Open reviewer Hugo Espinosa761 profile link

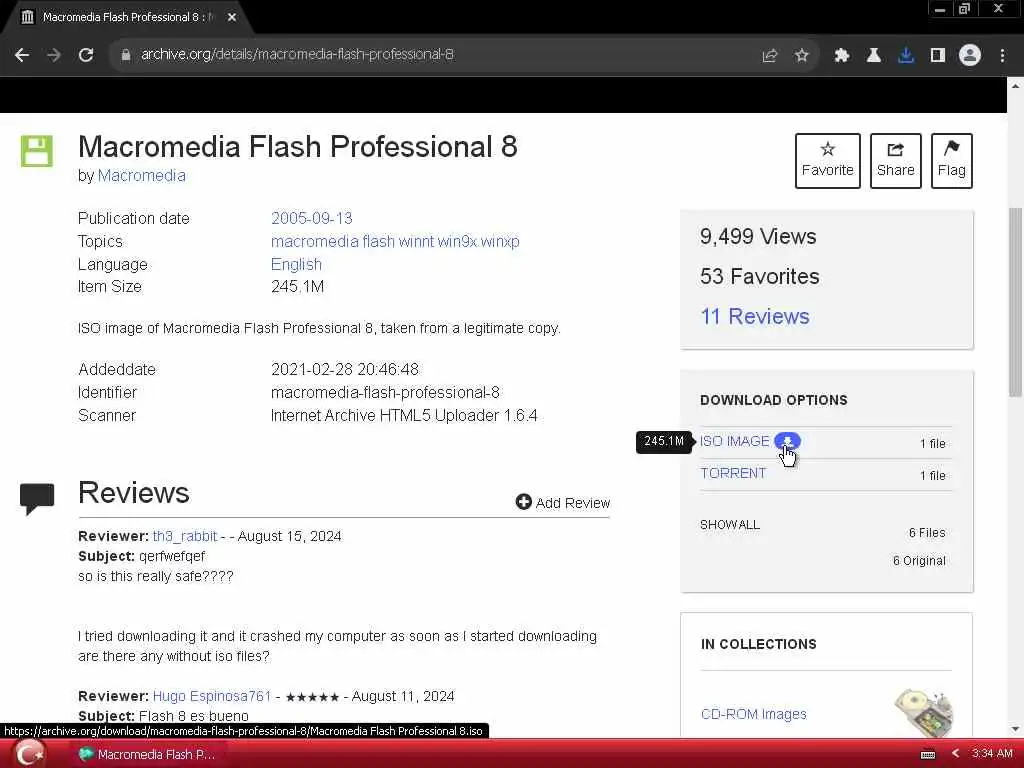point(212,696)
